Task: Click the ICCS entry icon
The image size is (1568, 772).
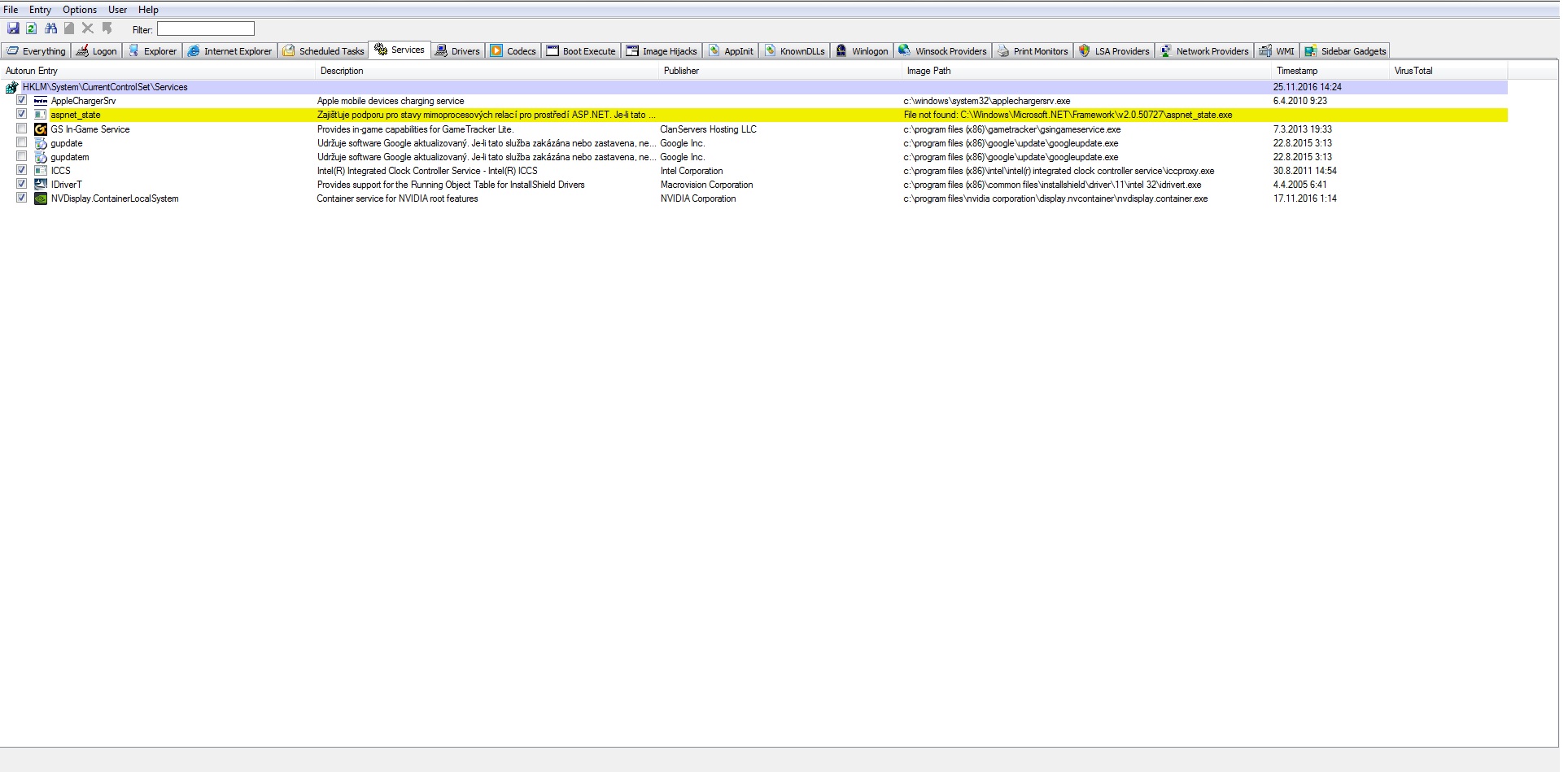Action: [41, 171]
